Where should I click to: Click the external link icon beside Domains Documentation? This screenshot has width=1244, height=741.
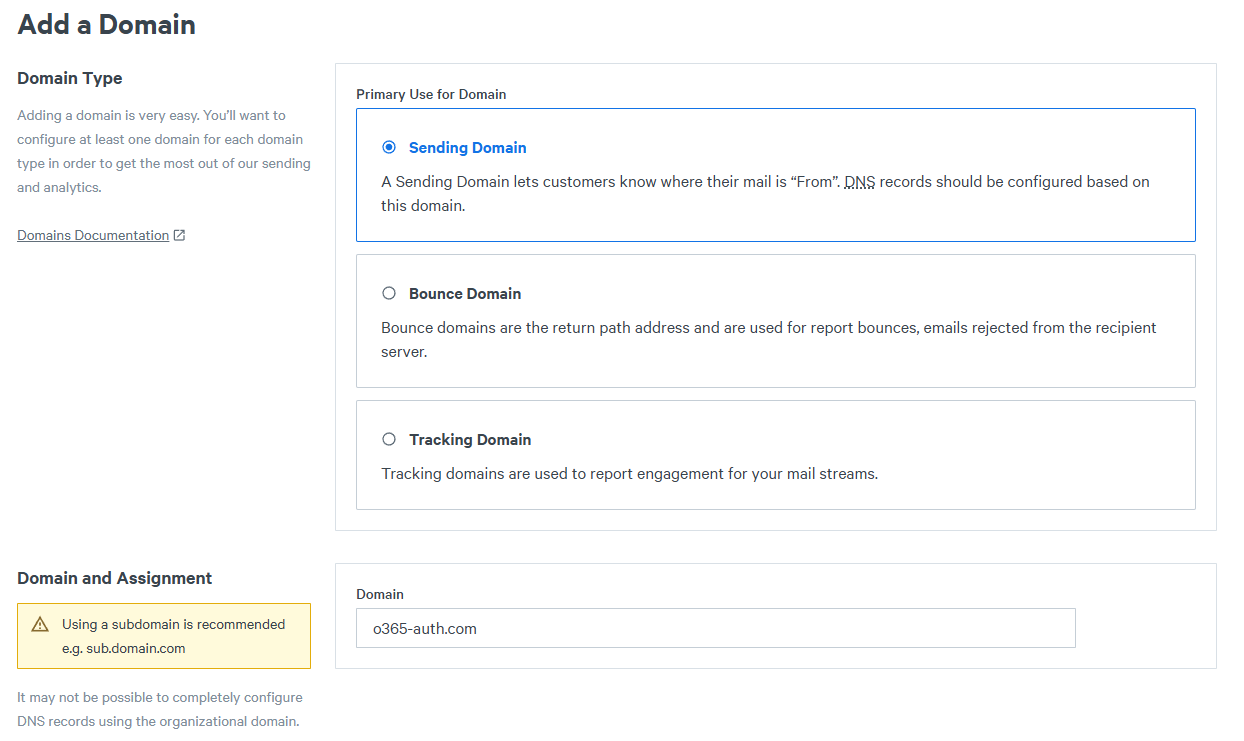pos(179,235)
